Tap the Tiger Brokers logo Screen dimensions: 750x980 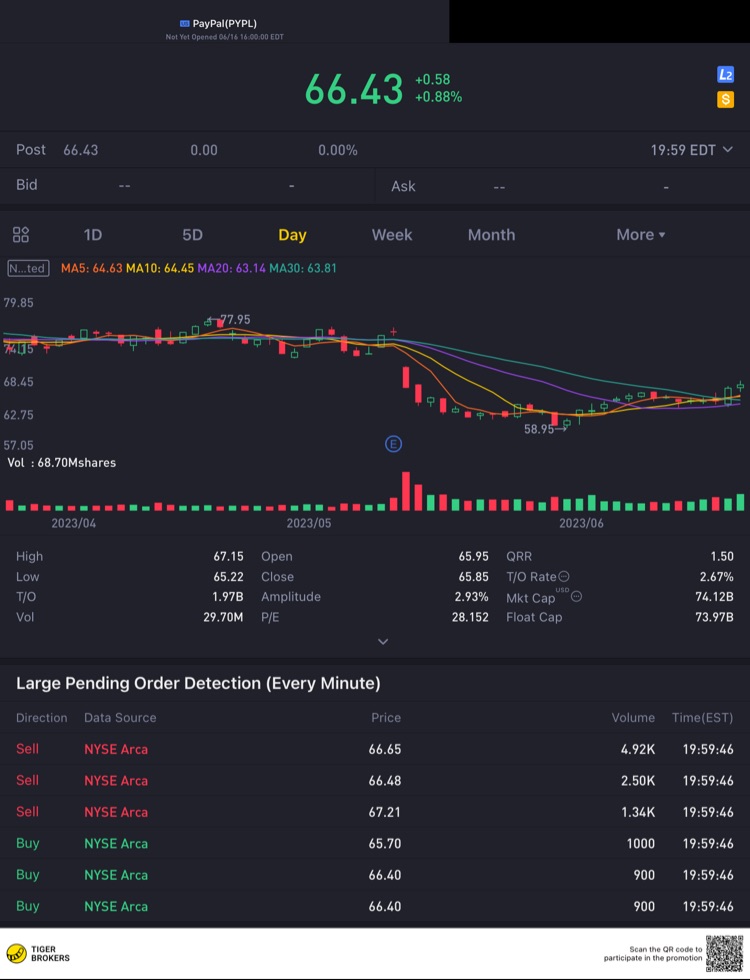point(38,954)
